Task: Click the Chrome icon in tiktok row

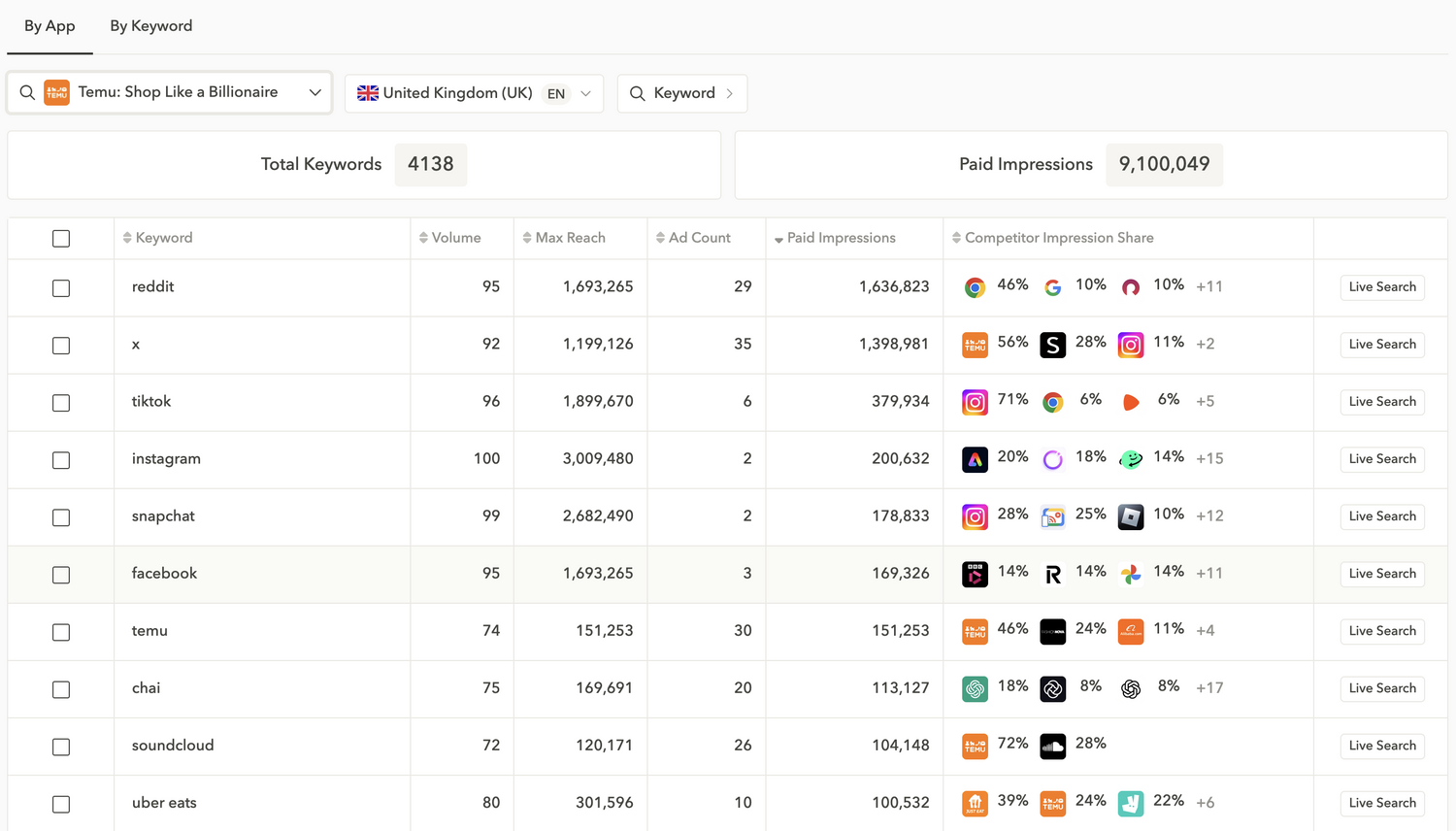Action: point(1052,402)
